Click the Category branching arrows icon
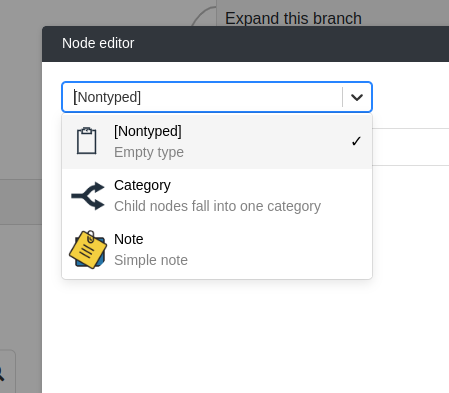This screenshot has width=449, height=393. click(88, 196)
